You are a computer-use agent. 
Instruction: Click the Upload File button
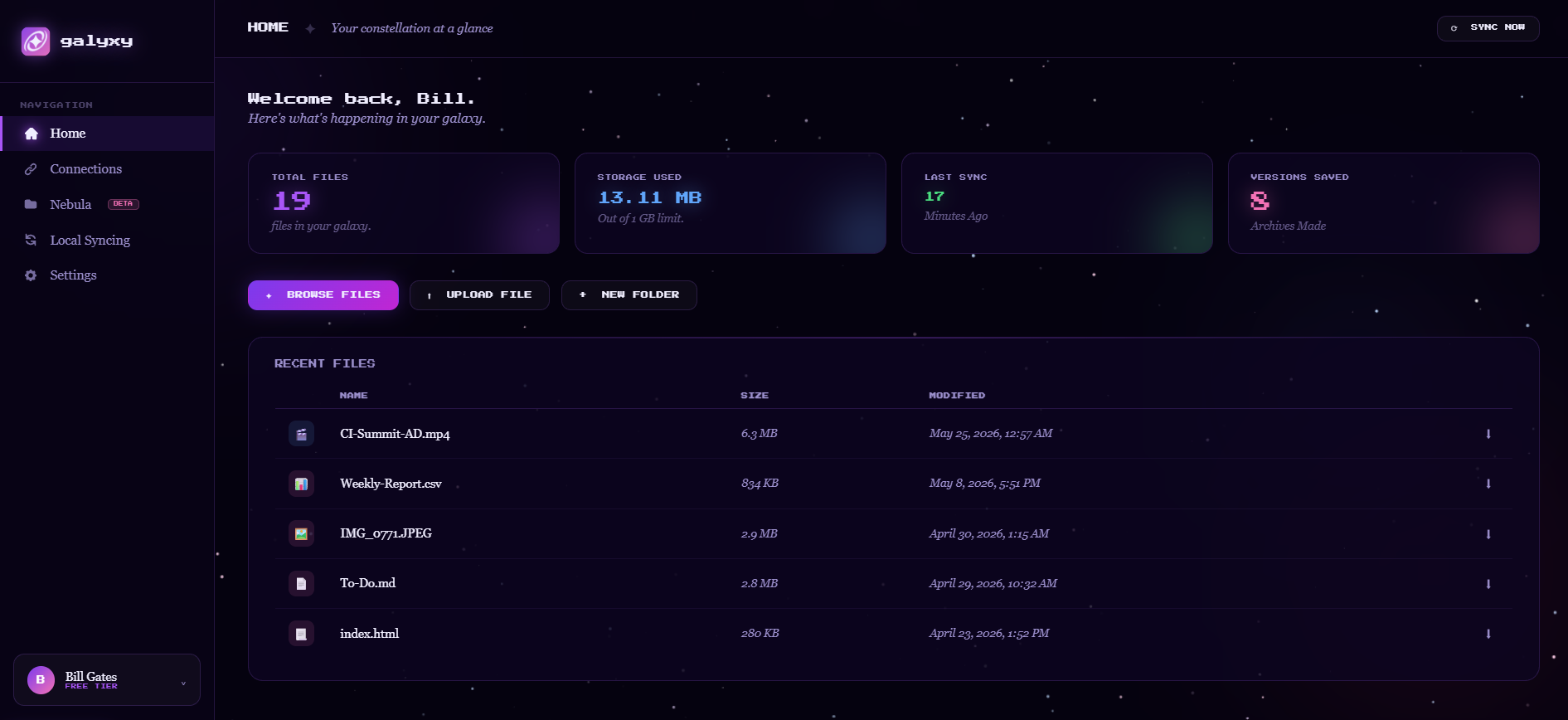(479, 295)
